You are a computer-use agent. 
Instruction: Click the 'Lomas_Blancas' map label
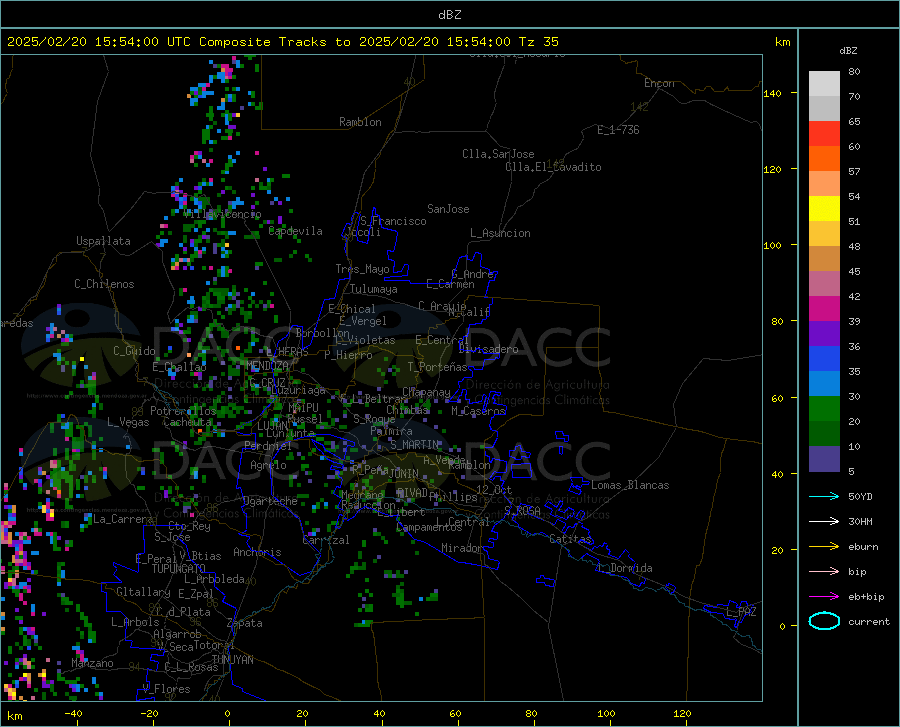point(630,485)
